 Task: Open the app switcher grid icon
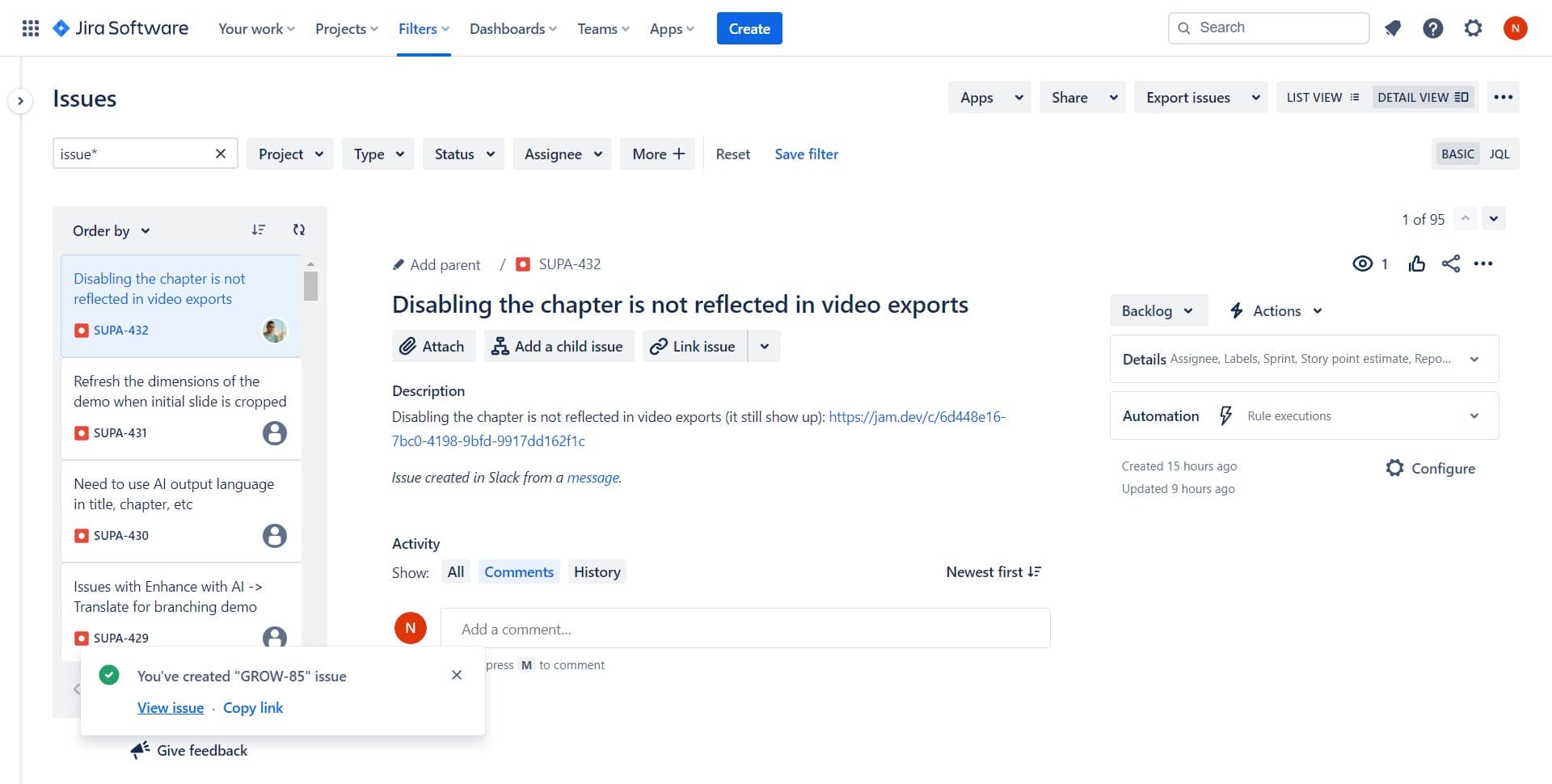31,28
